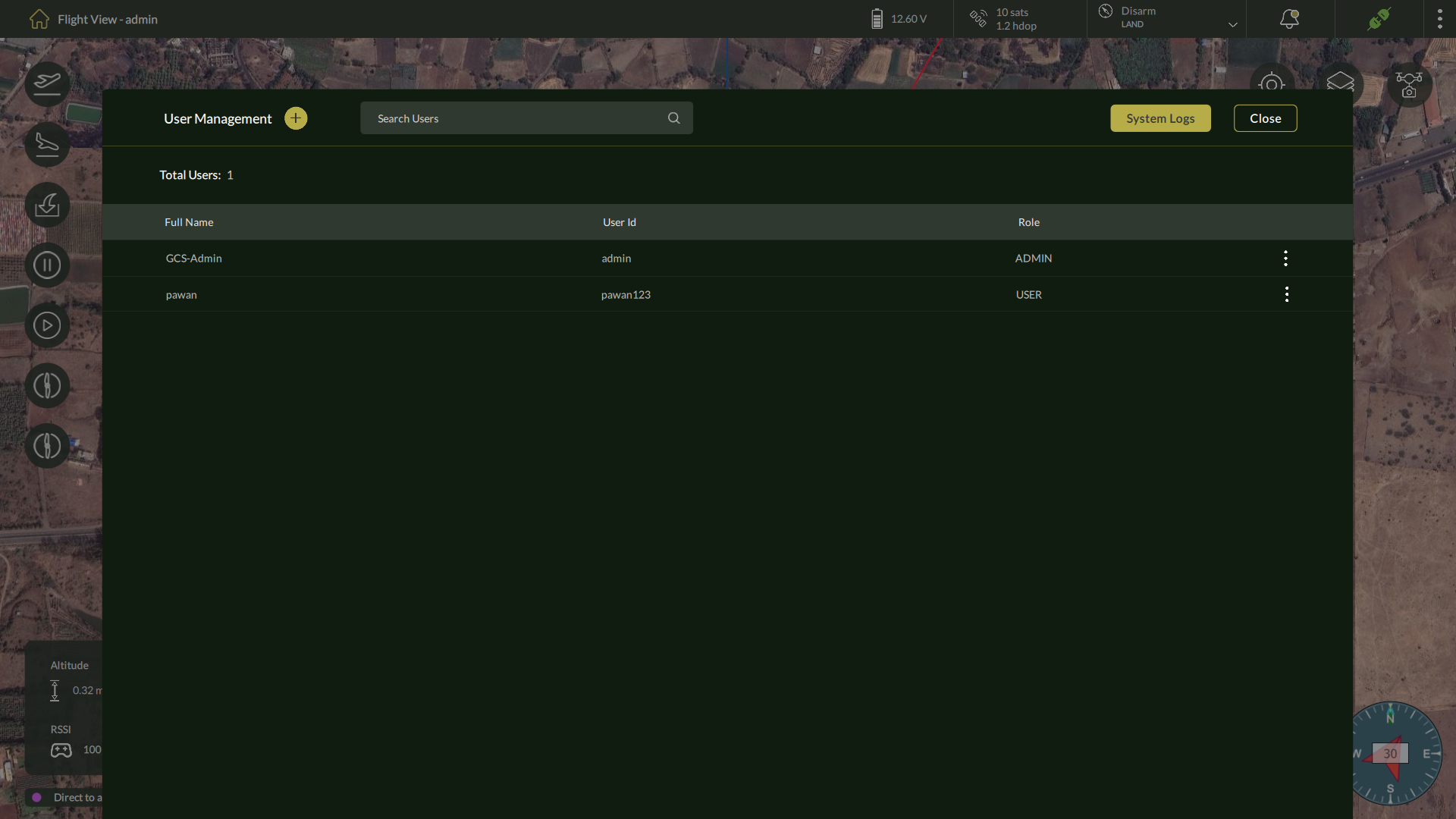Click the battery voltage icon

(x=877, y=19)
